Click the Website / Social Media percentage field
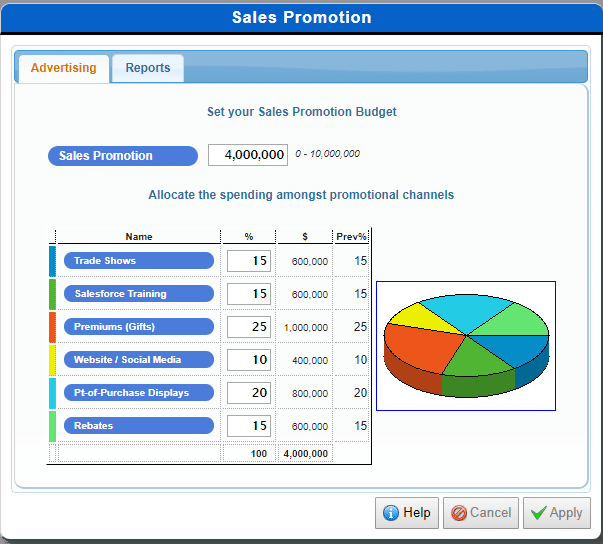603x544 pixels. (x=249, y=360)
